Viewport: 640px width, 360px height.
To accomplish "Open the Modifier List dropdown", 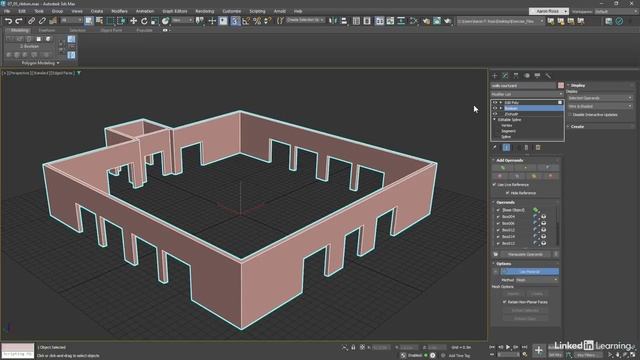I will coord(527,94).
